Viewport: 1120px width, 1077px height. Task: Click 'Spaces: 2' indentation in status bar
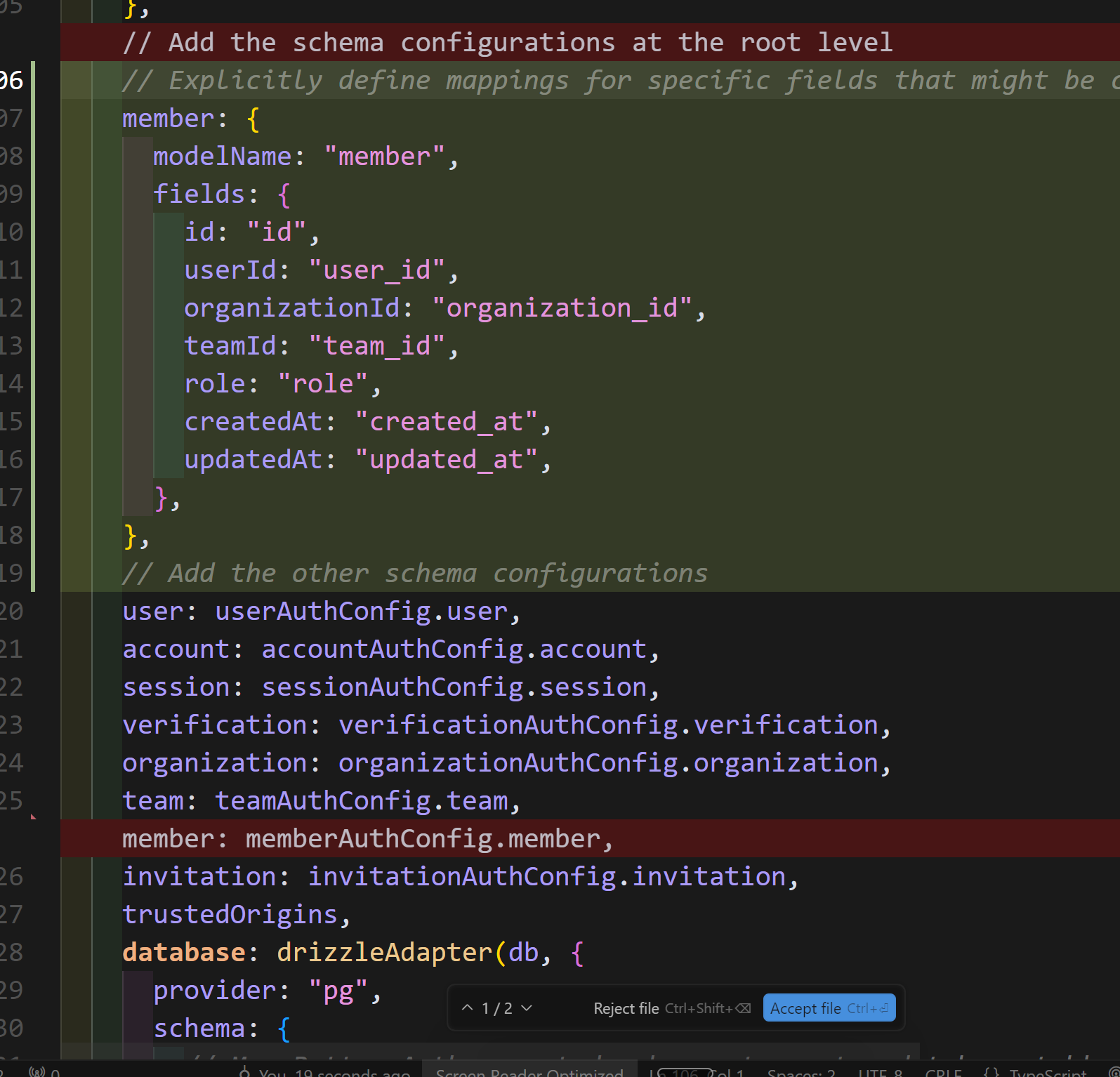801,1071
